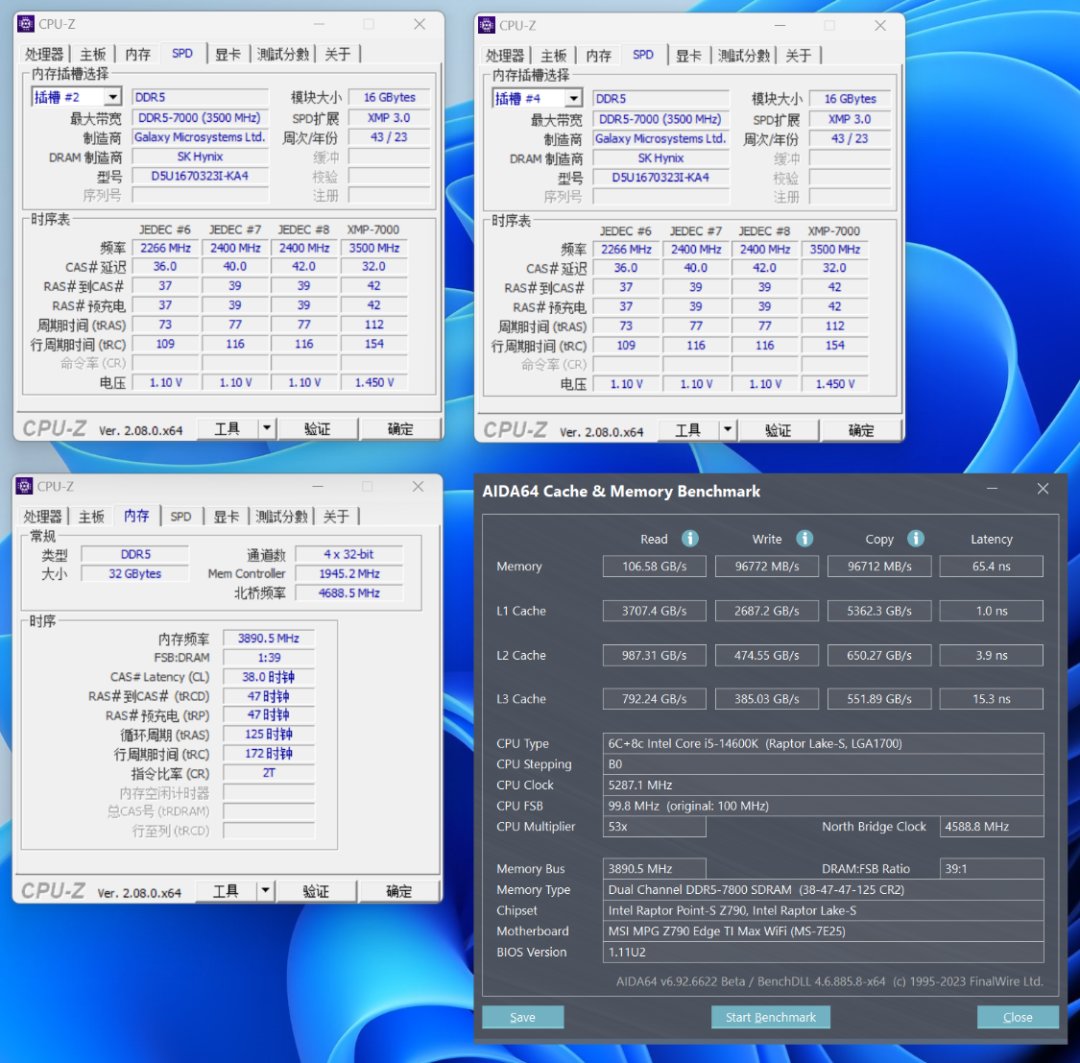Click the Copy info icon in AIDA64
This screenshot has height=1063, width=1080.
[x=915, y=539]
